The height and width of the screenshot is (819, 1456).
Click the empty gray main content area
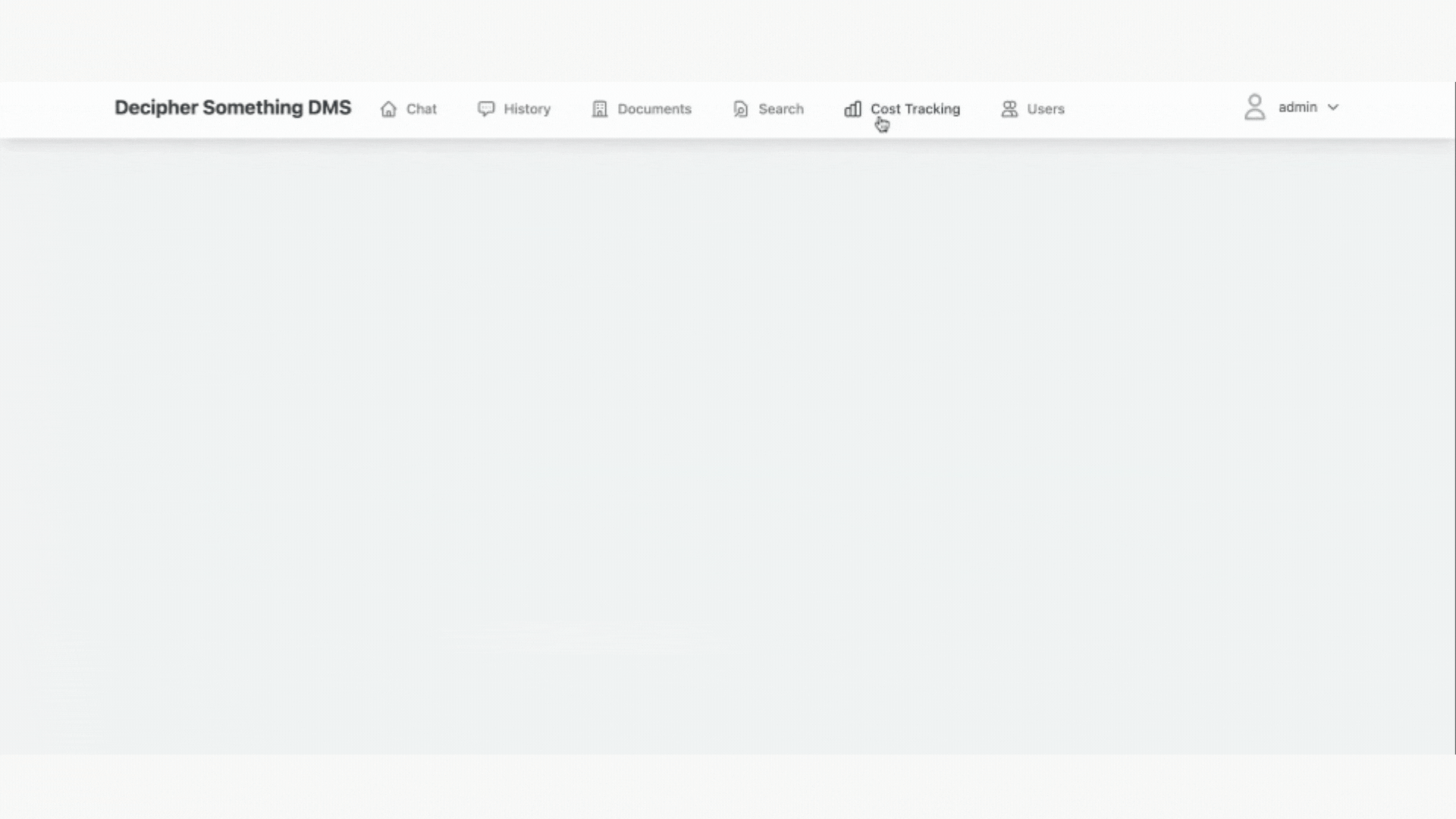click(x=728, y=447)
